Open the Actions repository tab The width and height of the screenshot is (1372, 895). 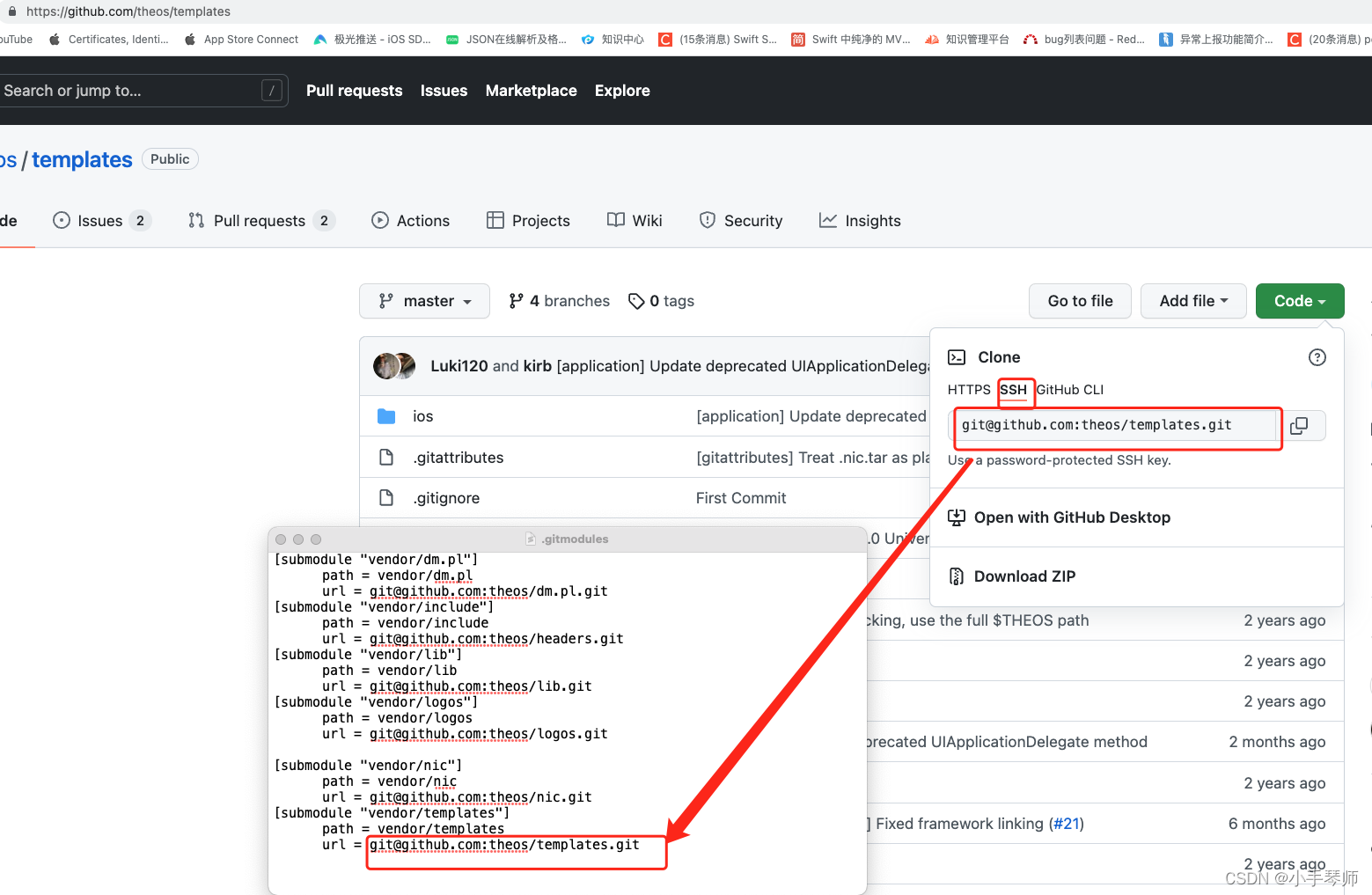[x=411, y=221]
